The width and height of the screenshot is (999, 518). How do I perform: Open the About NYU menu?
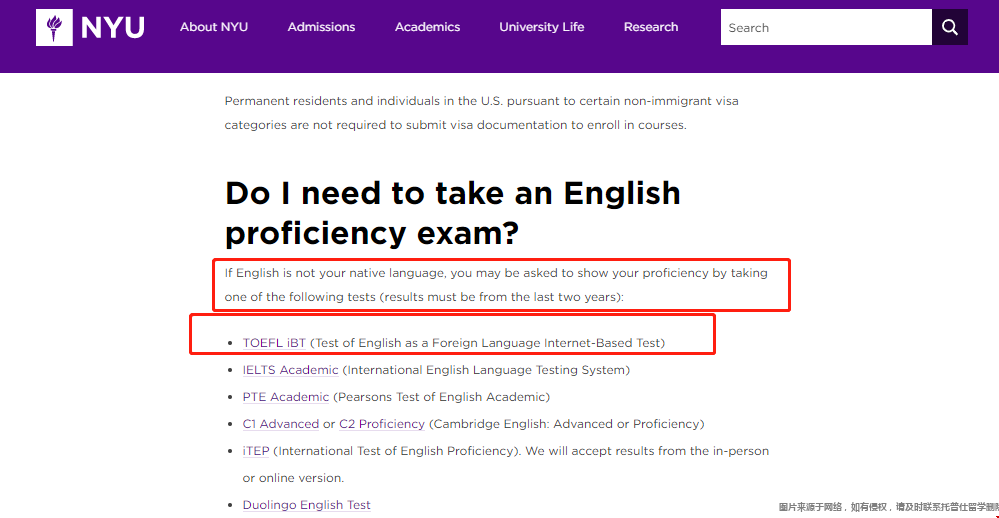click(x=213, y=27)
